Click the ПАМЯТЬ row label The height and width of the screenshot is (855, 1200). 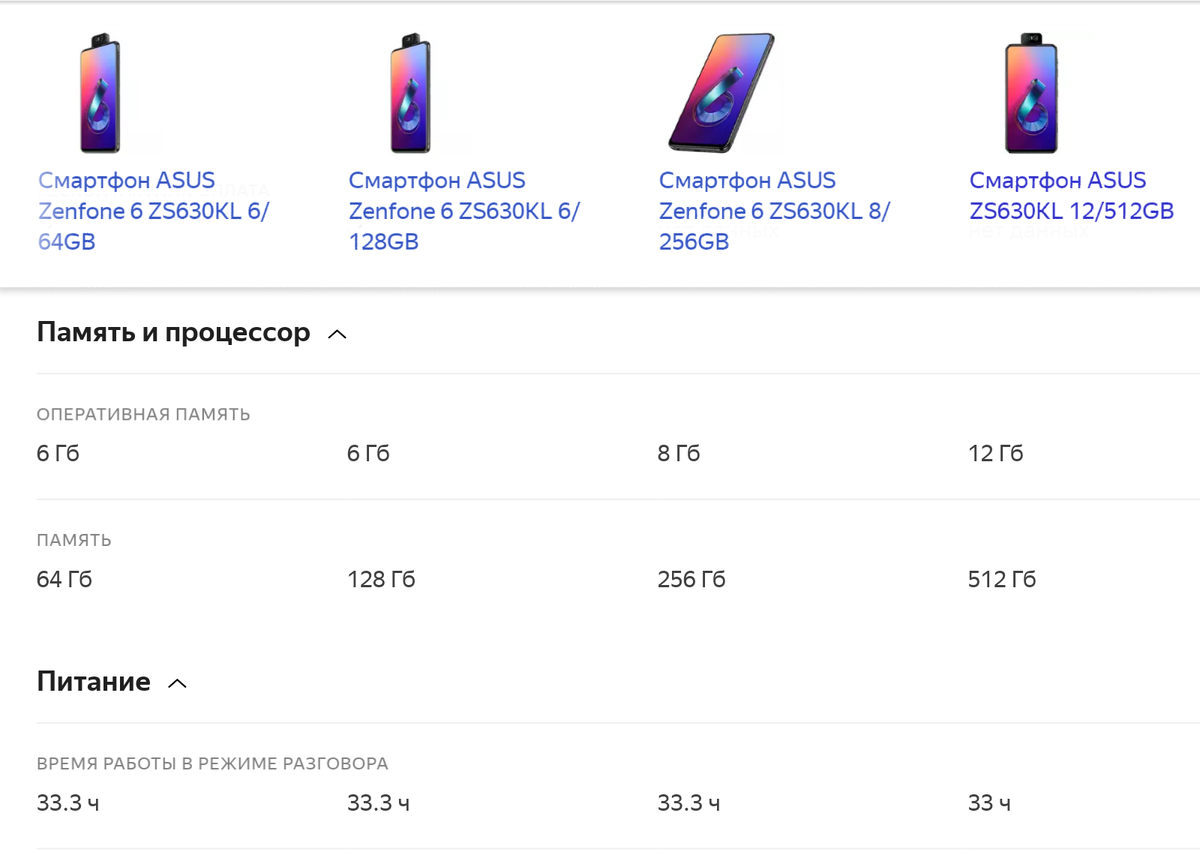pyautogui.click(x=74, y=539)
